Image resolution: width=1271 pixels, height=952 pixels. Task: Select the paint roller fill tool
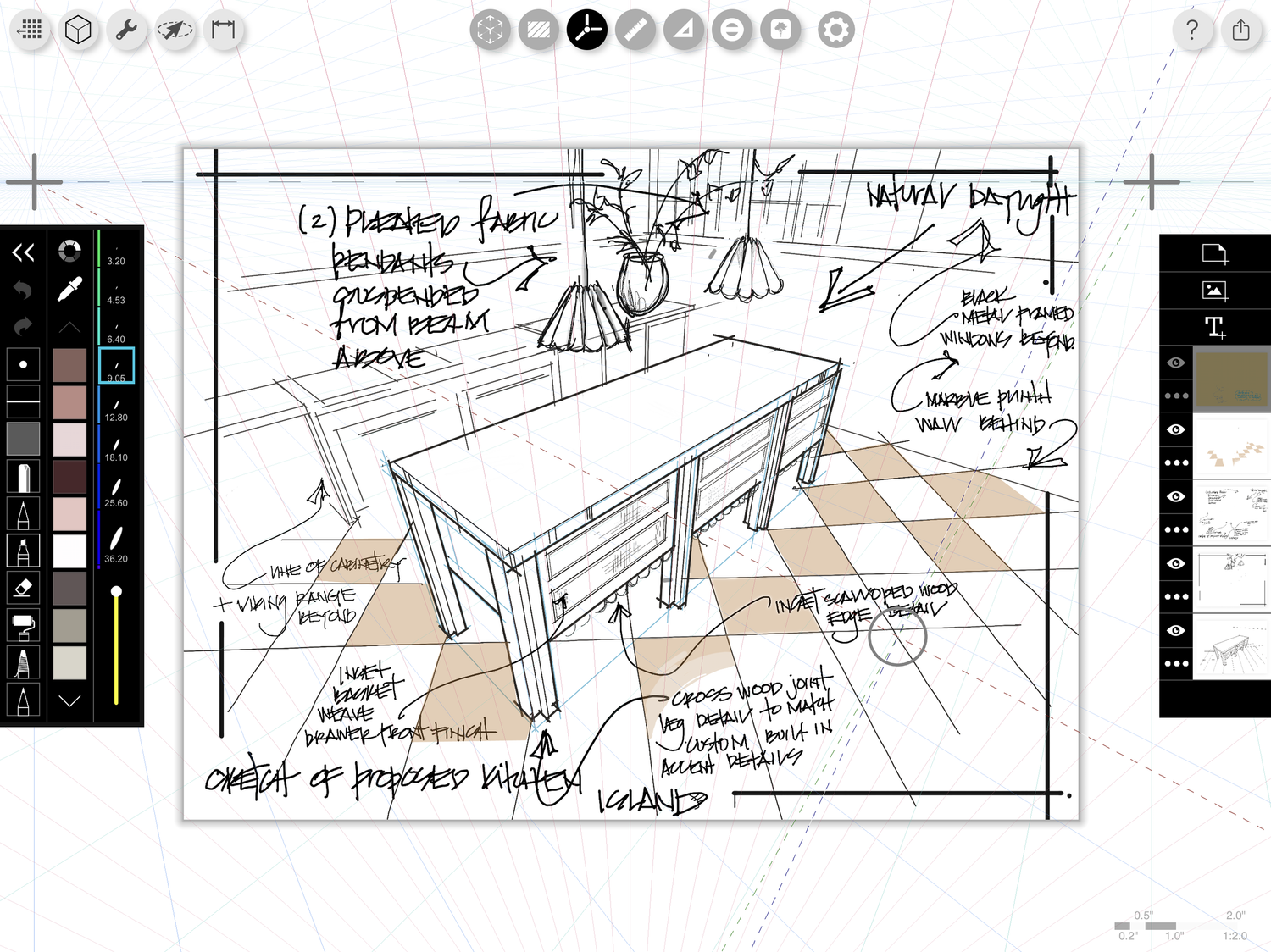coord(23,626)
